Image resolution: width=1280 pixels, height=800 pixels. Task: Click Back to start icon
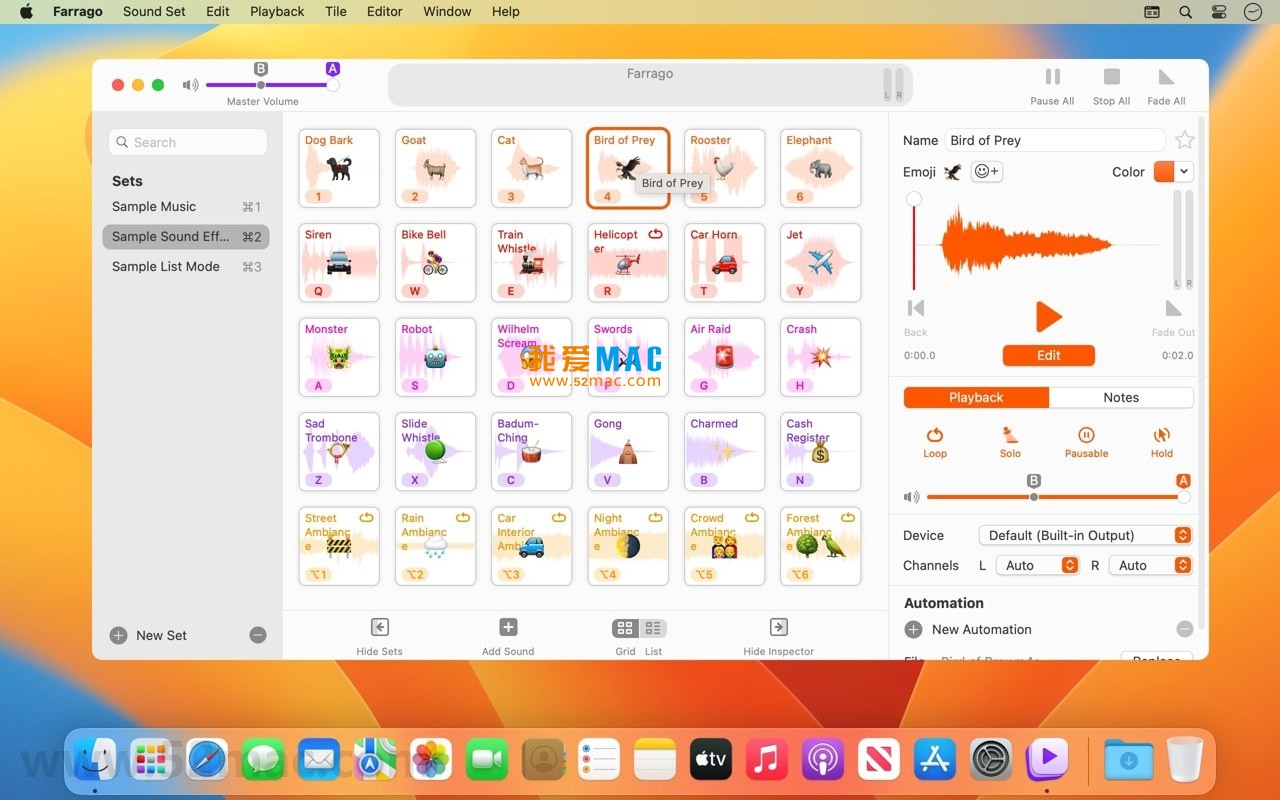(916, 308)
